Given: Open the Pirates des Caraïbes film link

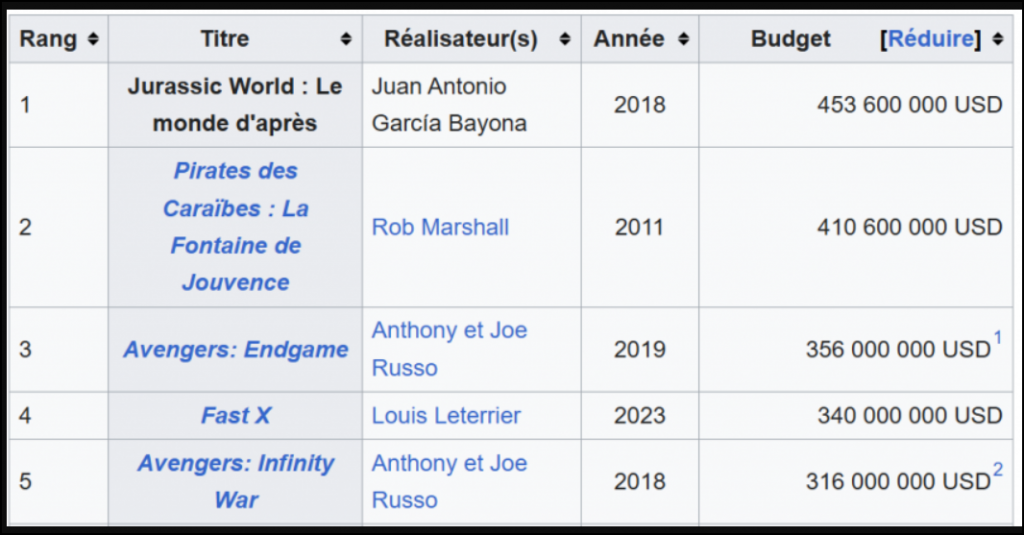Looking at the screenshot, I should click(236, 227).
